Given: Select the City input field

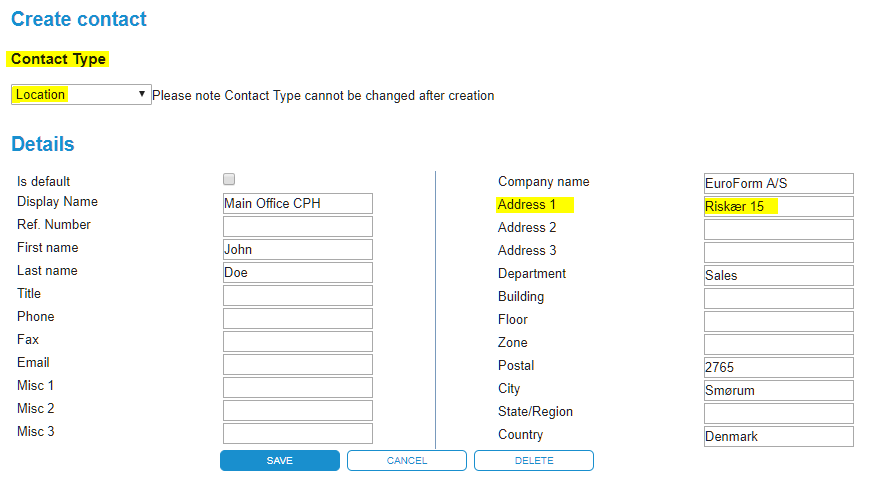Looking at the screenshot, I should [778, 391].
